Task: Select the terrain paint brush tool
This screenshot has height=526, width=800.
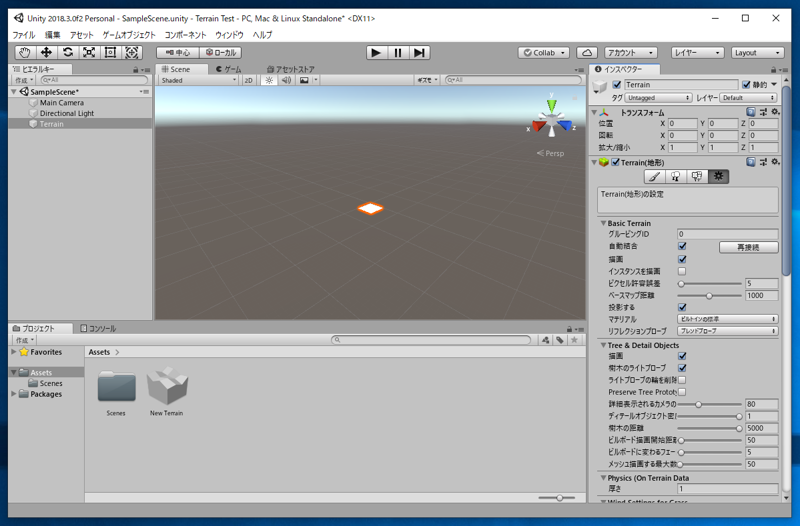Action: click(x=655, y=177)
